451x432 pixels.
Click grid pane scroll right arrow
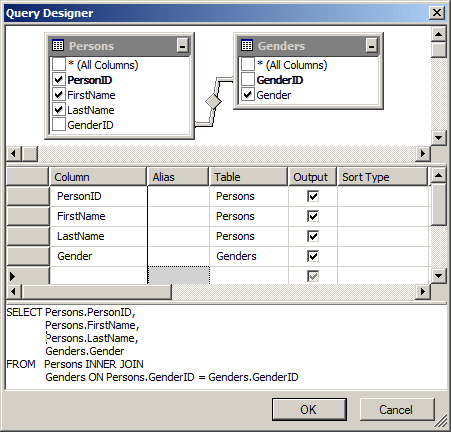tap(423, 292)
